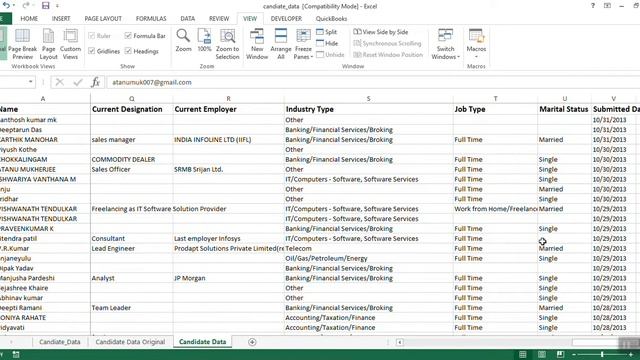Screen dimensions: 640x360
Task: Select the cell 'Oil/Gas/Petroleum/Energy'
Action: pos(368,258)
